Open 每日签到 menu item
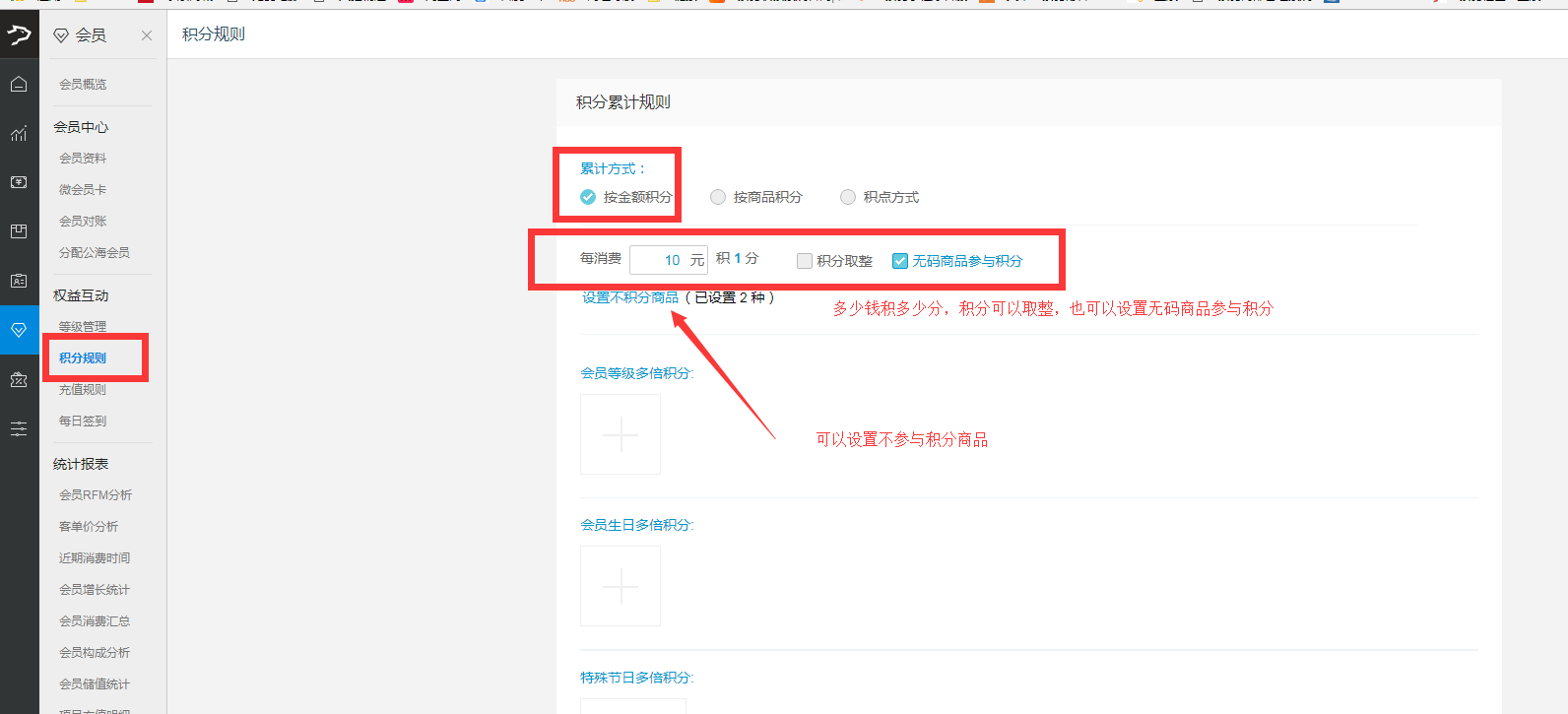The image size is (1568, 714). [x=83, y=422]
